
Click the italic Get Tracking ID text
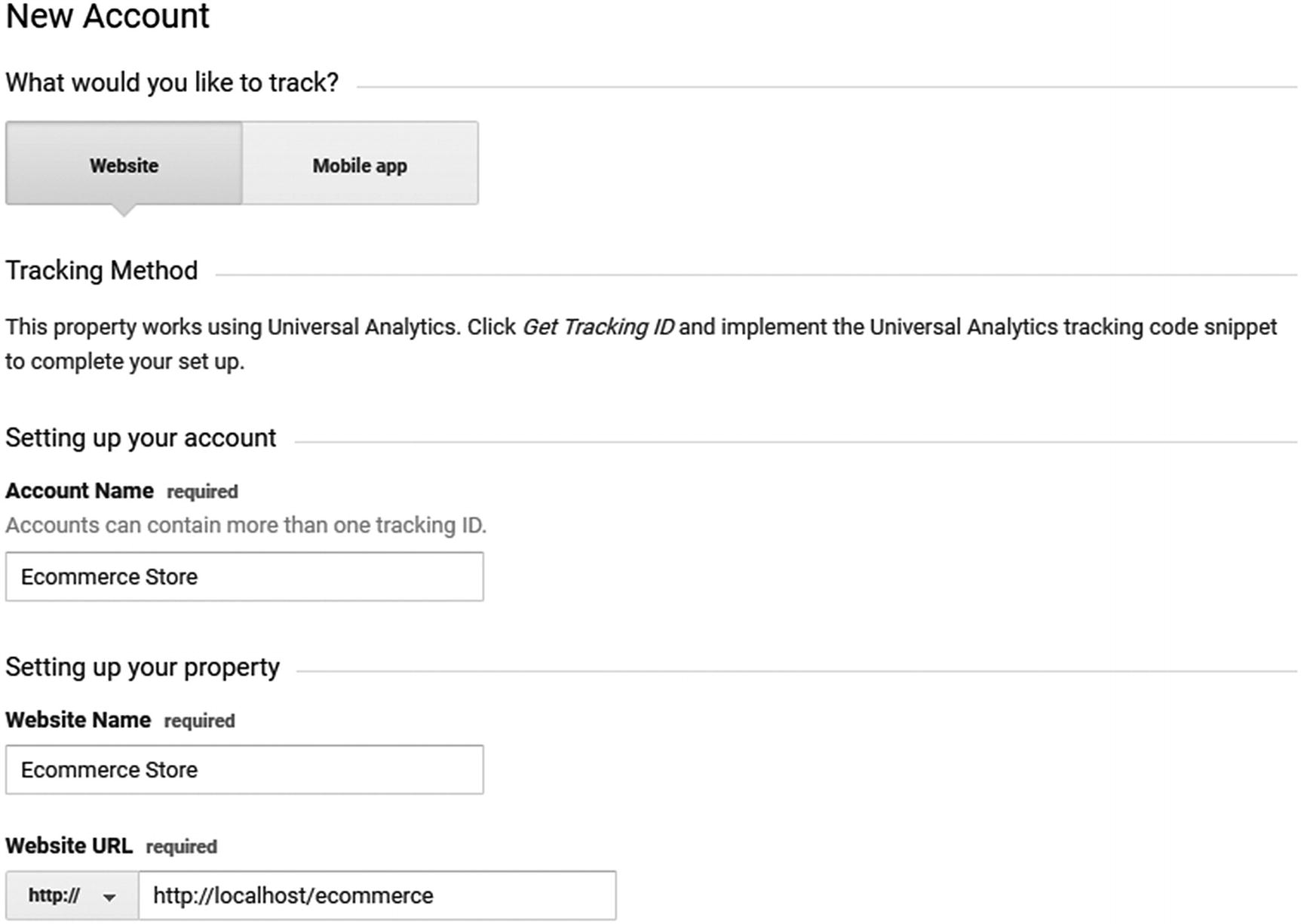point(598,327)
